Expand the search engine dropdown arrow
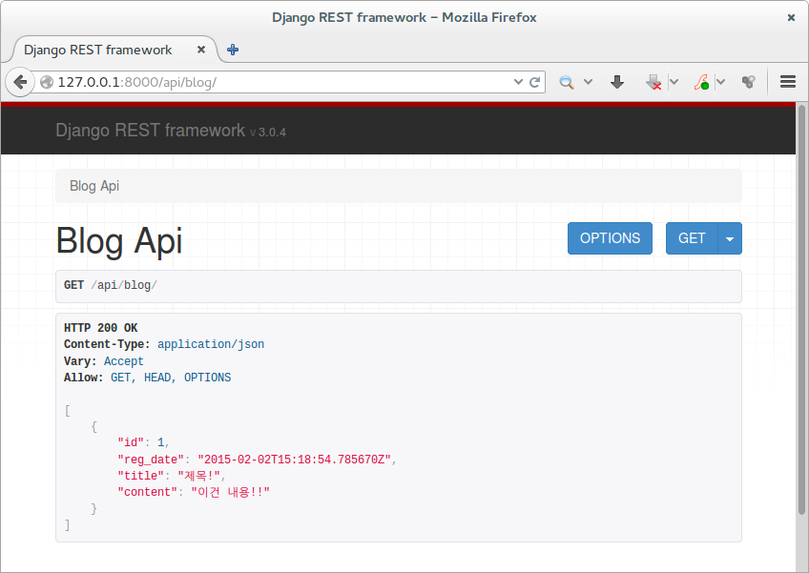The image size is (809, 573). [x=588, y=82]
